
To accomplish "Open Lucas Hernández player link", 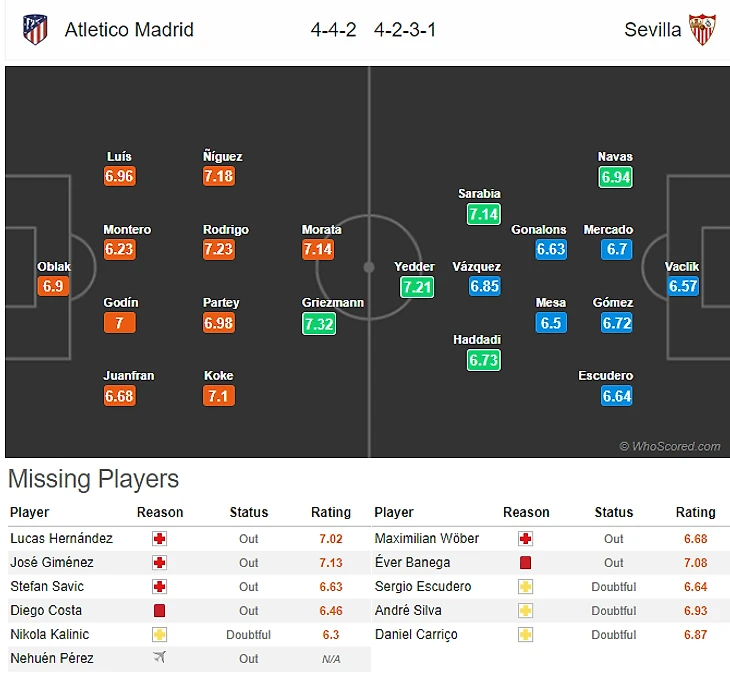I will coord(61,539).
